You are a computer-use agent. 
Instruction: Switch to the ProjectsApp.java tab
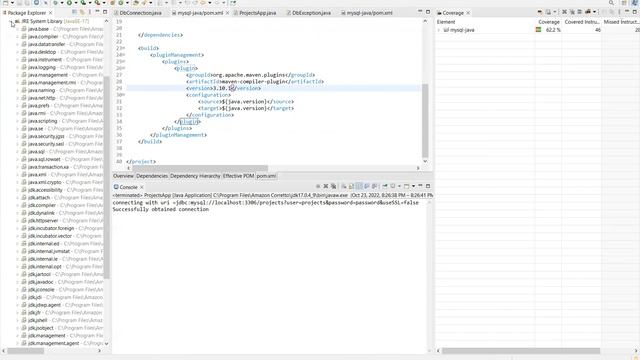coord(257,13)
